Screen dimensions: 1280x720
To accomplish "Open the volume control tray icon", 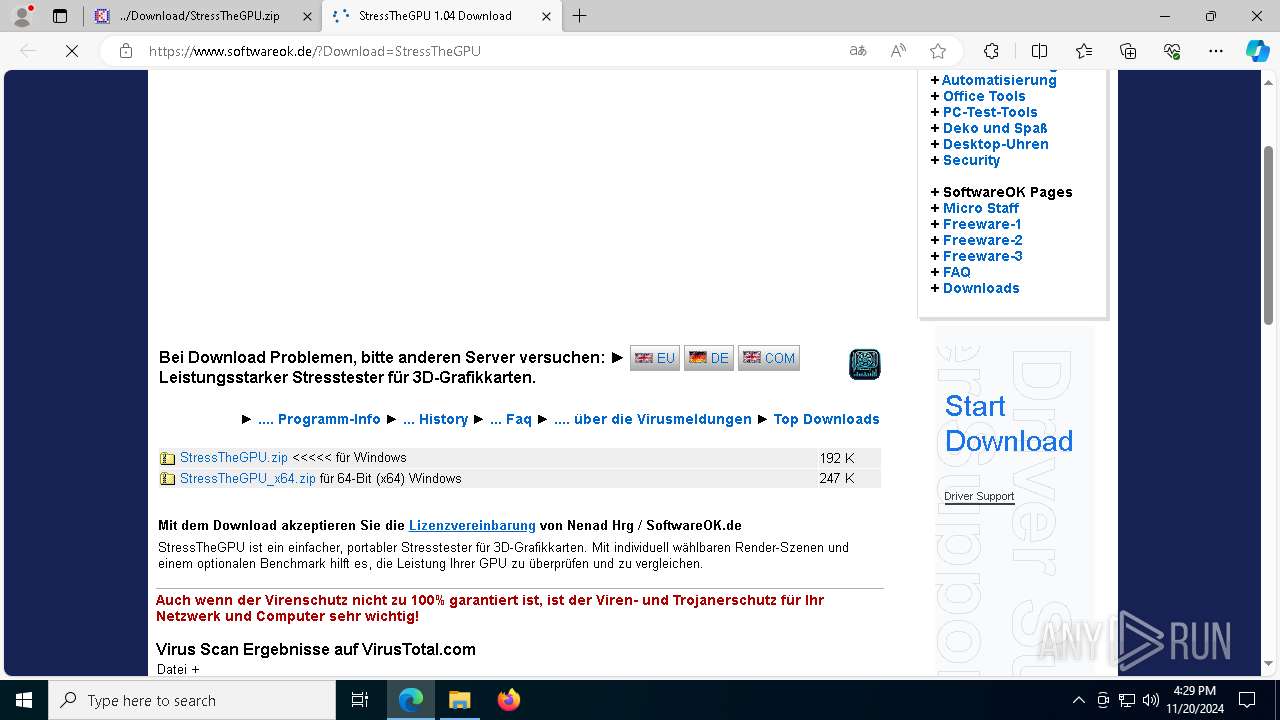I will (1150, 700).
